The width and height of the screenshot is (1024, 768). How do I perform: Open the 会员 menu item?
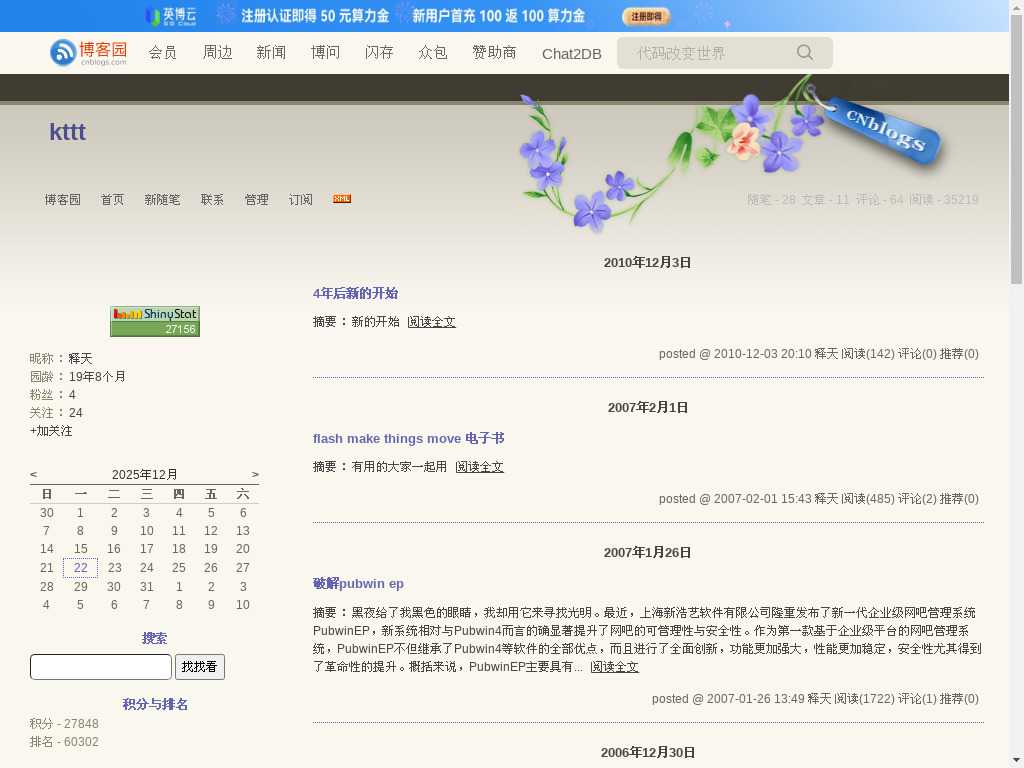(162, 53)
